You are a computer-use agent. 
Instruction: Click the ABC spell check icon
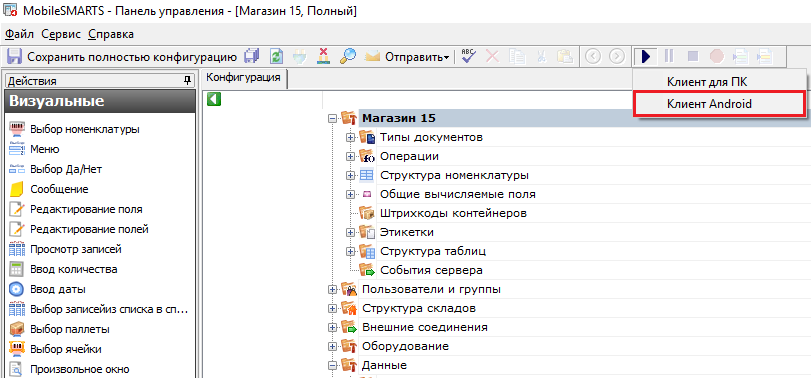point(469,56)
